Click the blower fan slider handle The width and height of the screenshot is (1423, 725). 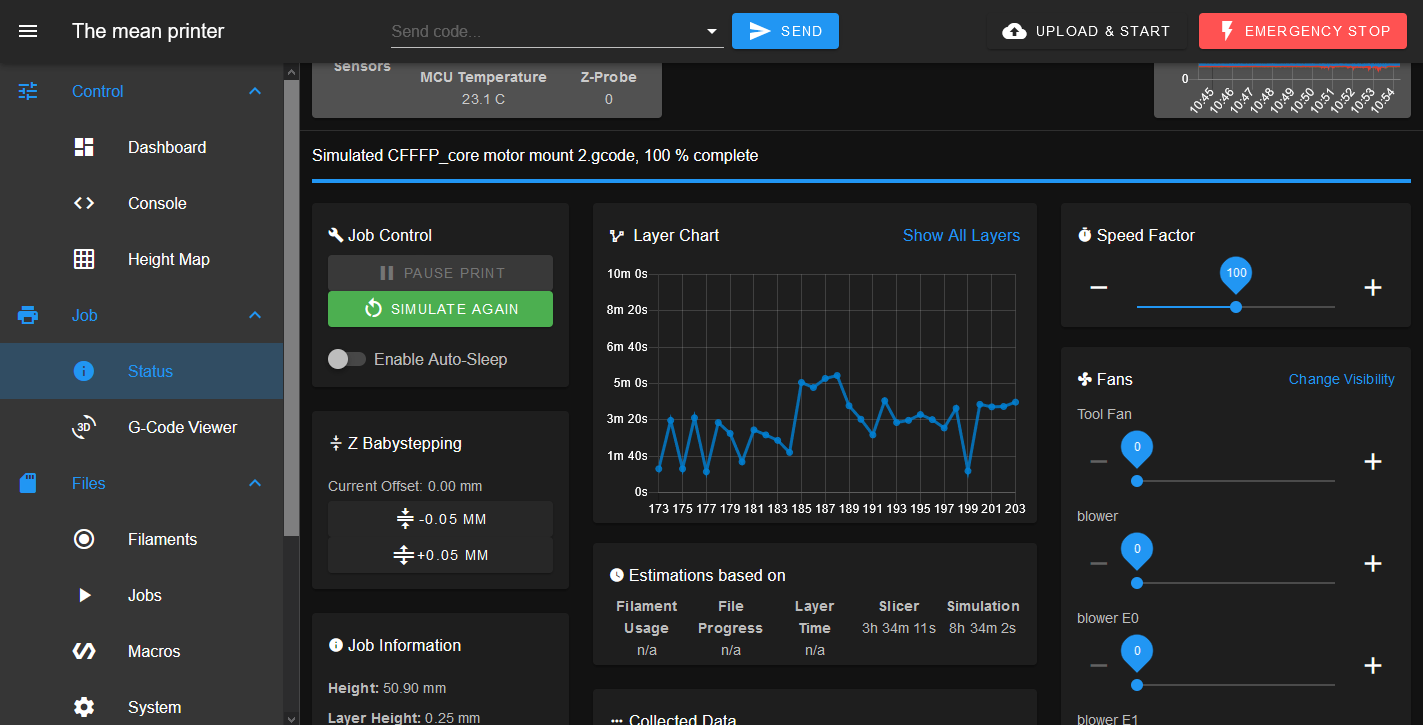click(1137, 583)
